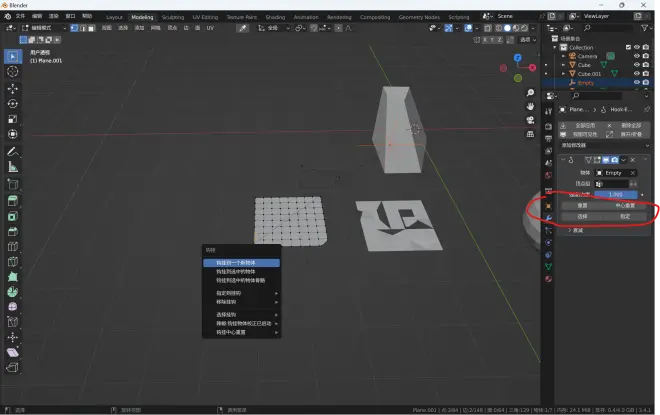The image size is (660, 415).
Task: Open the Material properties tab
Action: [x=548, y=279]
